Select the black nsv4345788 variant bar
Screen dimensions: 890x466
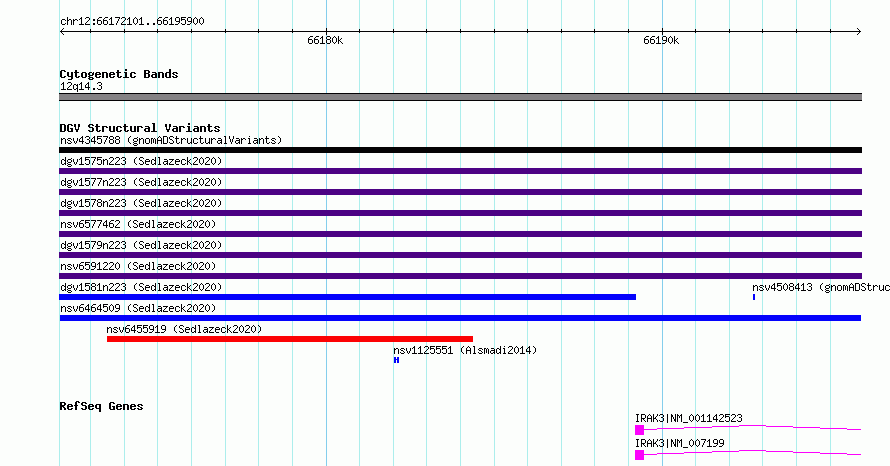tap(460, 150)
